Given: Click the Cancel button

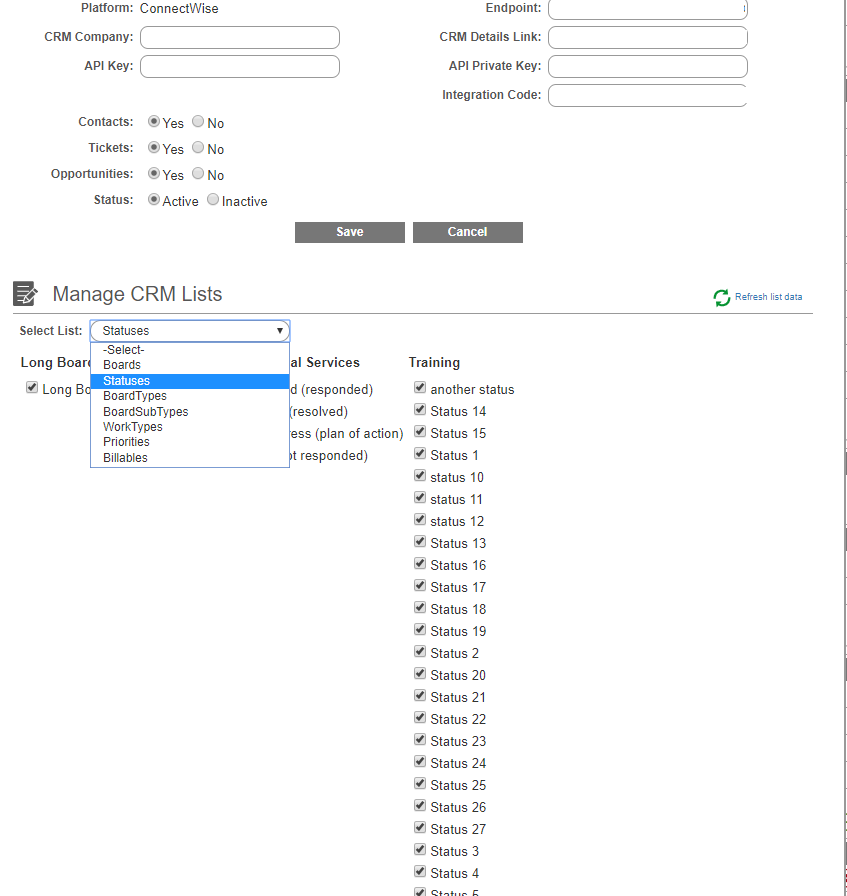Looking at the screenshot, I should tap(468, 232).
